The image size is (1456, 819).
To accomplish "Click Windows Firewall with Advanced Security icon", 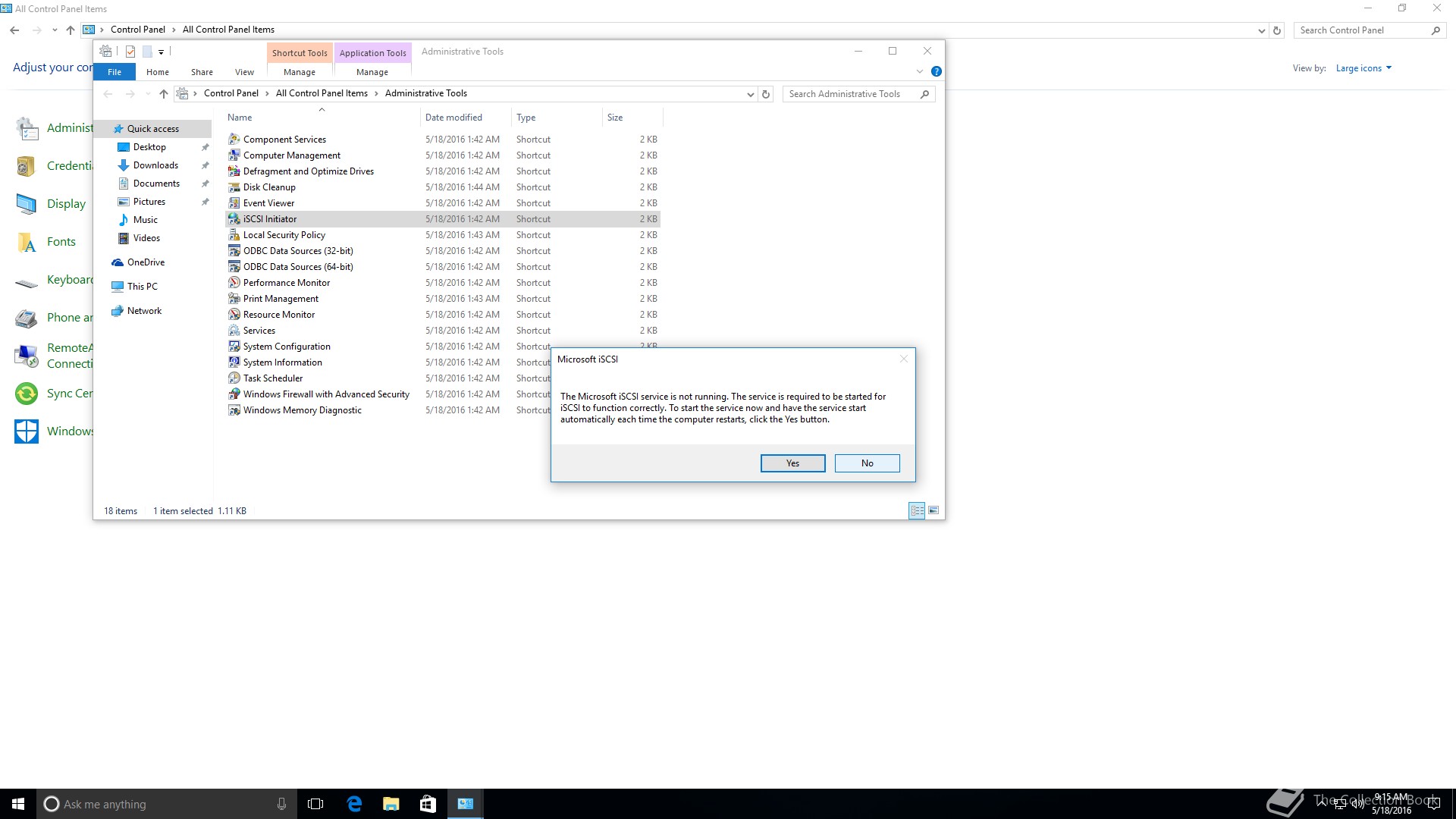I will pyautogui.click(x=234, y=394).
